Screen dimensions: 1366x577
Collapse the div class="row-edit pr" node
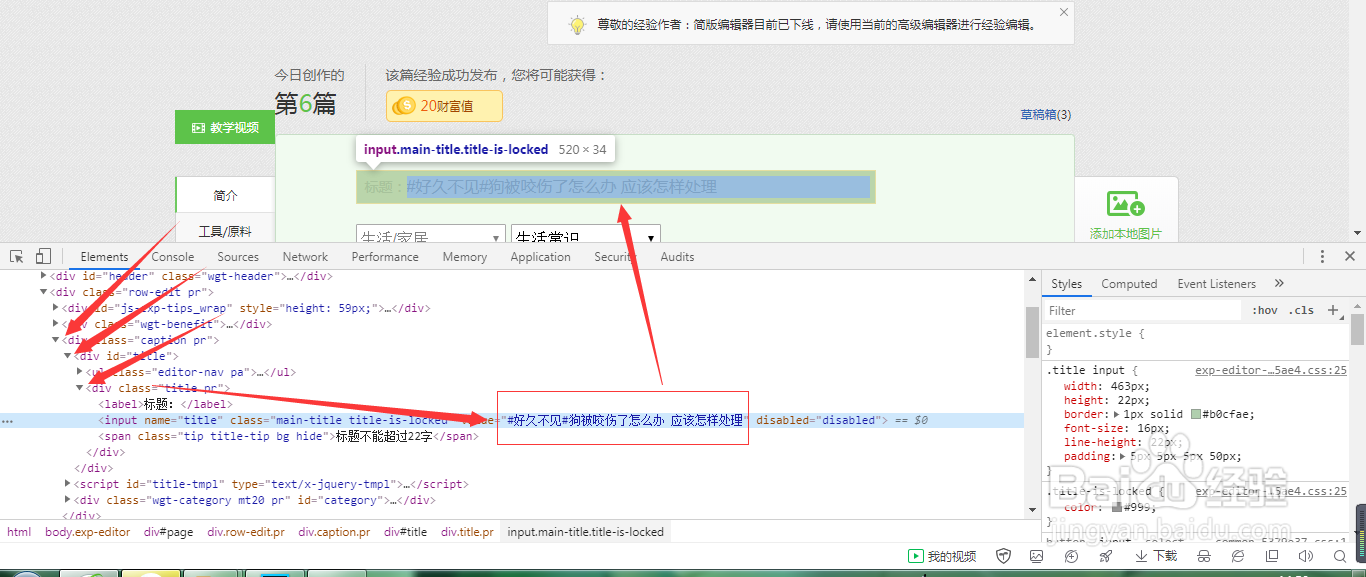coord(43,292)
